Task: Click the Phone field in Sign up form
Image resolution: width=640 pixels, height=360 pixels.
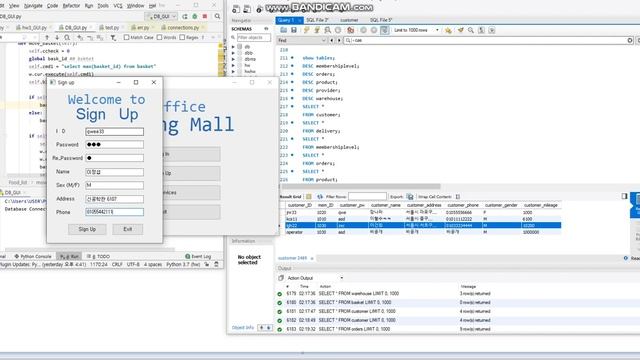Action: point(114,212)
